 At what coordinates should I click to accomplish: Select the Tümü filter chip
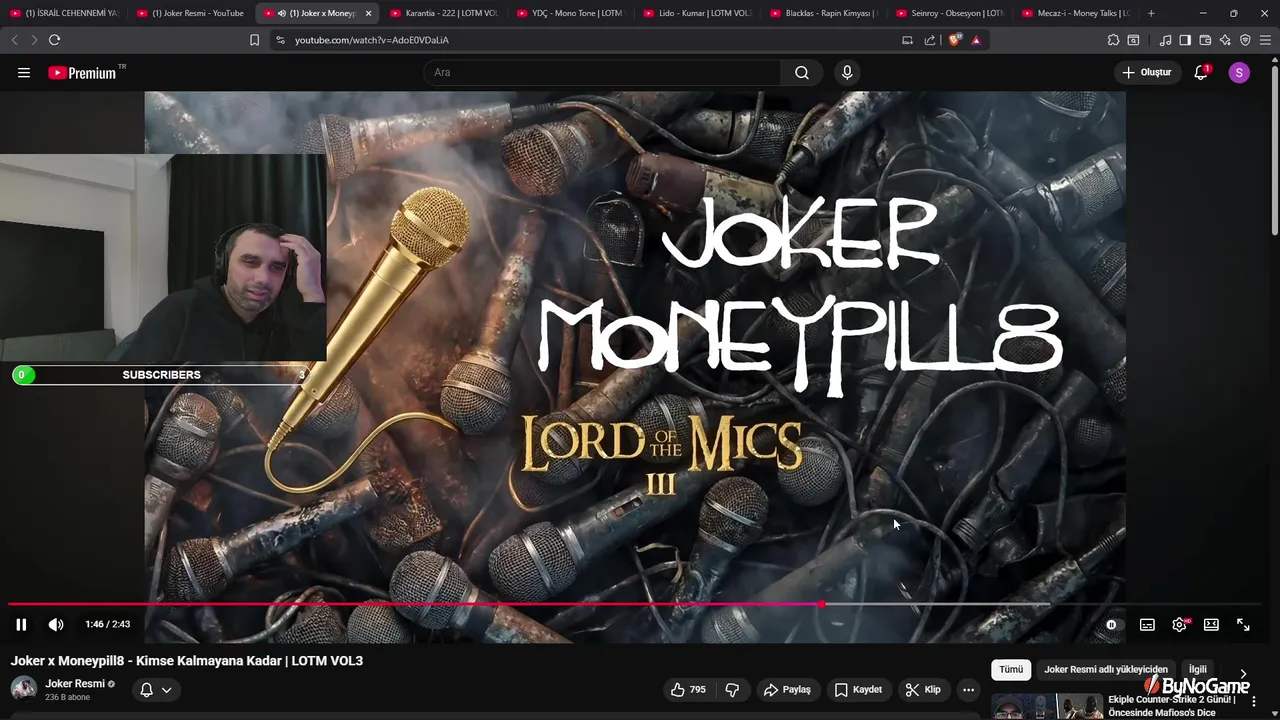(x=1011, y=669)
